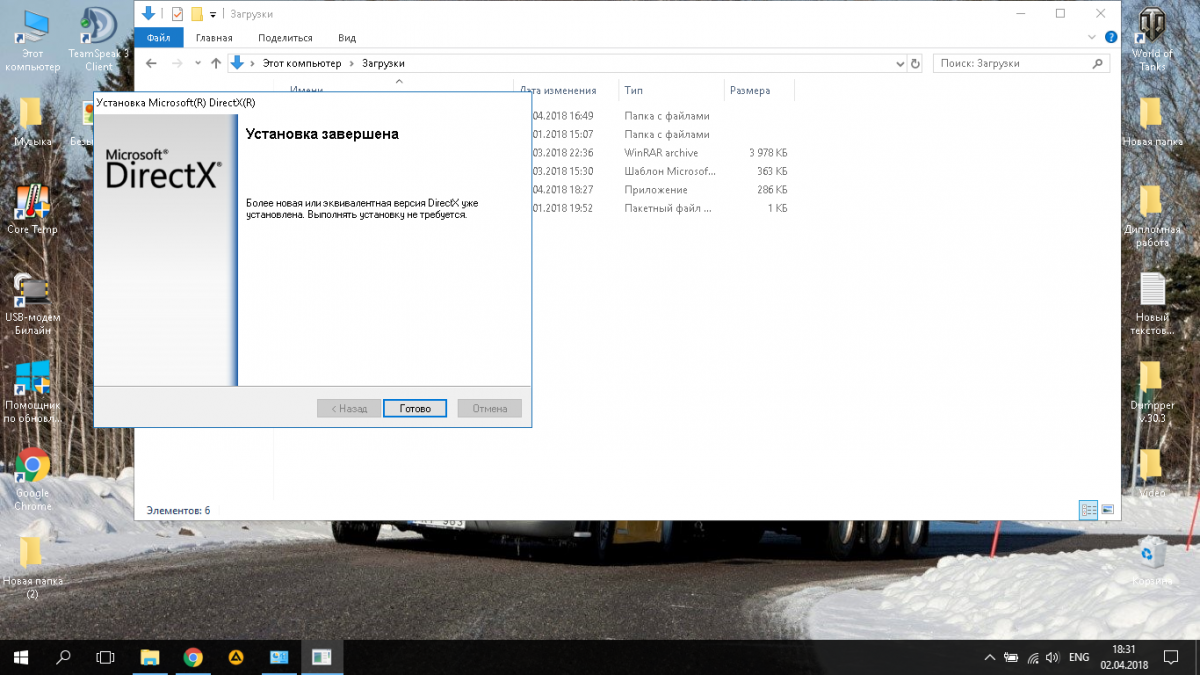Switch to large thumbnails view icon
Screen dimensions: 1200x675
(1107, 510)
